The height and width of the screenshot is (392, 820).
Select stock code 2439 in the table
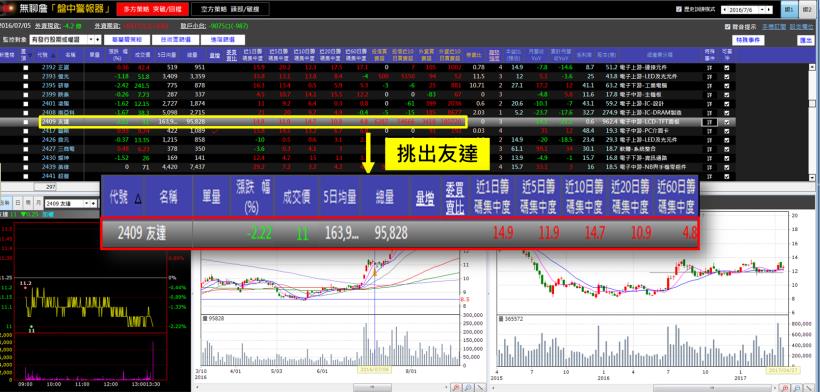click(48, 167)
